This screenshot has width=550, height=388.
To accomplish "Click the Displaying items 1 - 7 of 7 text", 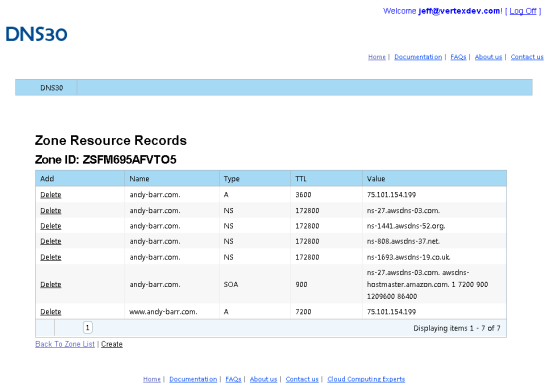I will click(457, 328).
